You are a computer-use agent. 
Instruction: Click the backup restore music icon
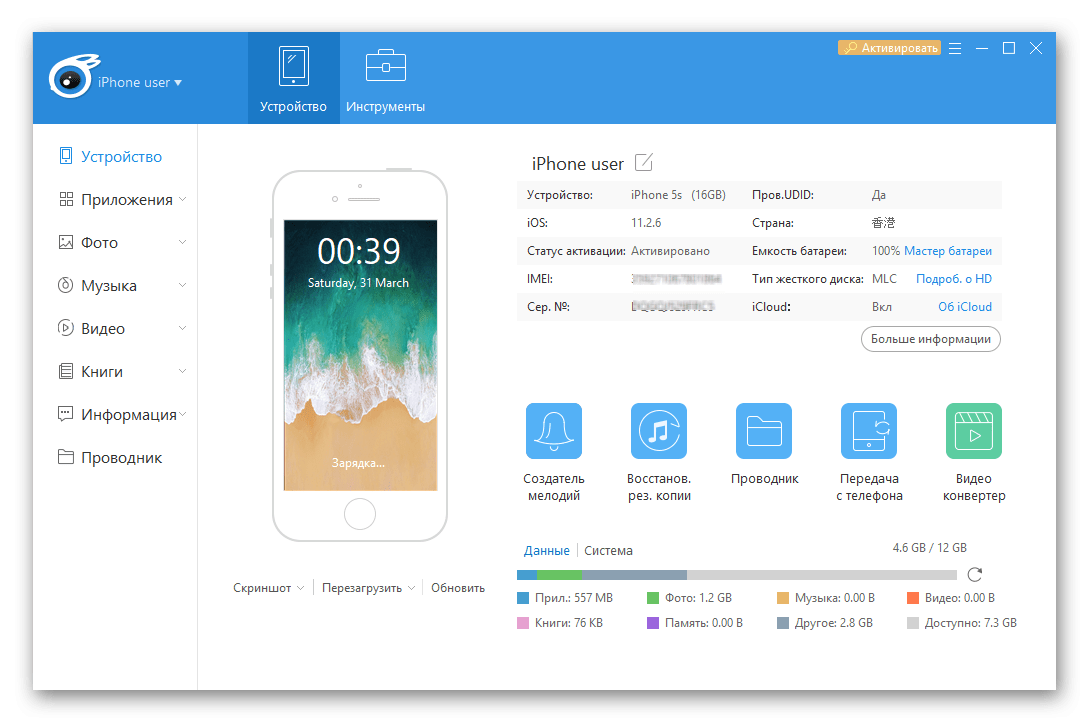[x=658, y=431]
